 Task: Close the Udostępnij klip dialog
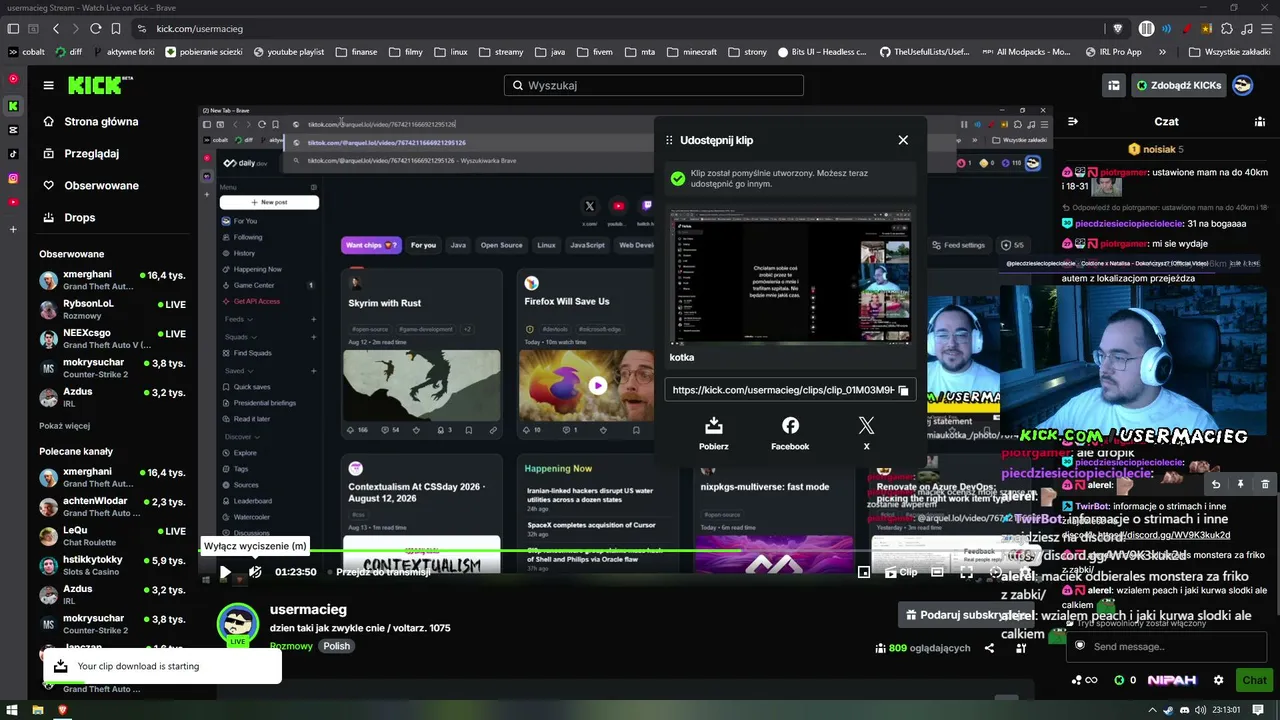[x=903, y=140]
